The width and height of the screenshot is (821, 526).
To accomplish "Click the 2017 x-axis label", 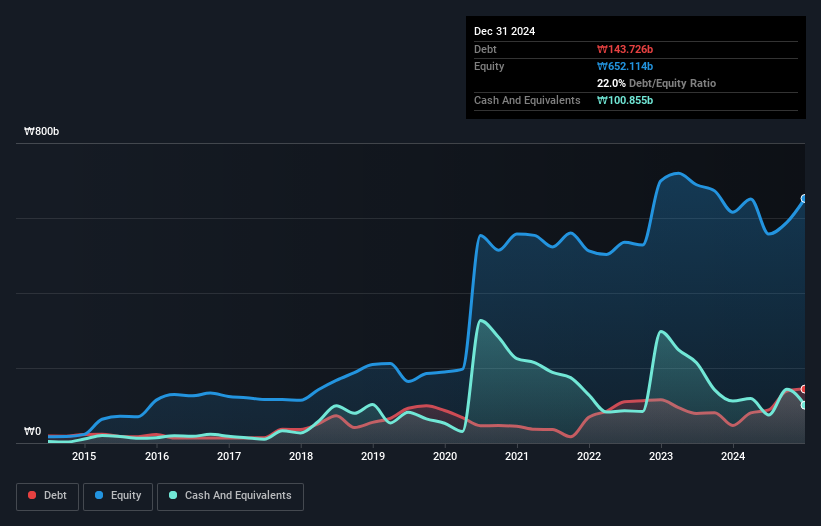I will (229, 456).
